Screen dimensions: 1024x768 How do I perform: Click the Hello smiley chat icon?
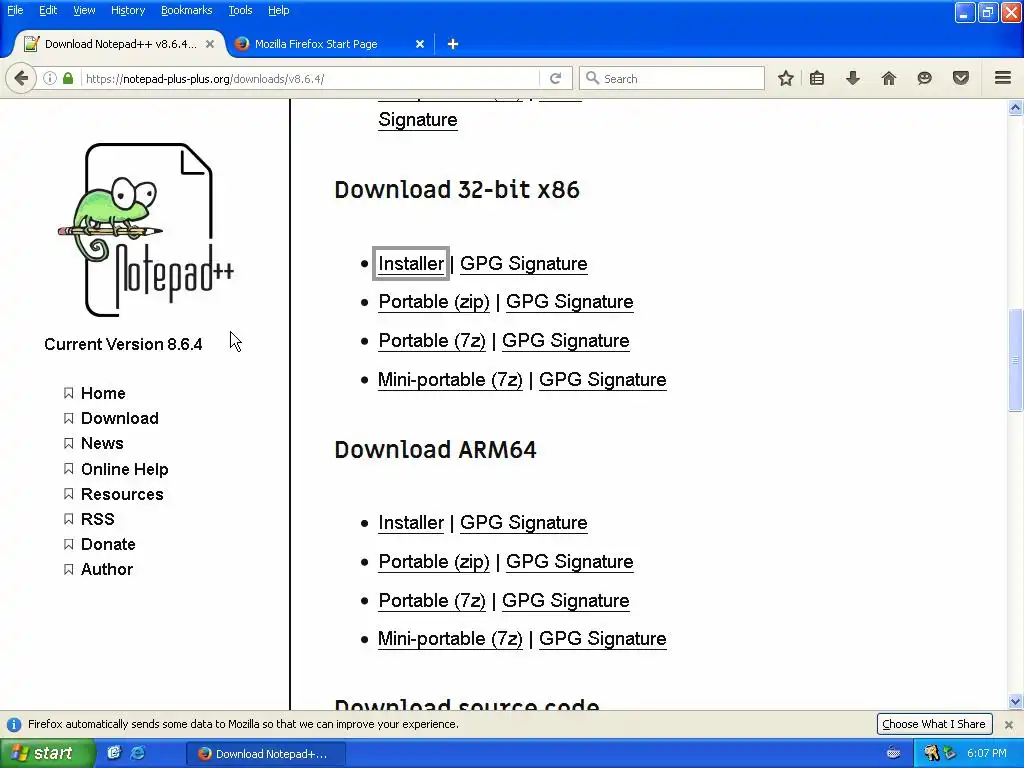click(925, 78)
